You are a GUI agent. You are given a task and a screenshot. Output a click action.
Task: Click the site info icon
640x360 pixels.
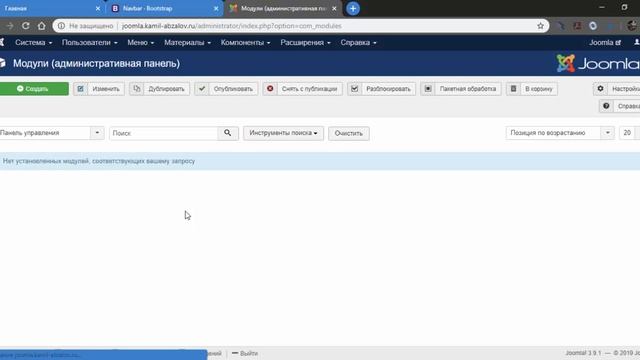click(61, 26)
